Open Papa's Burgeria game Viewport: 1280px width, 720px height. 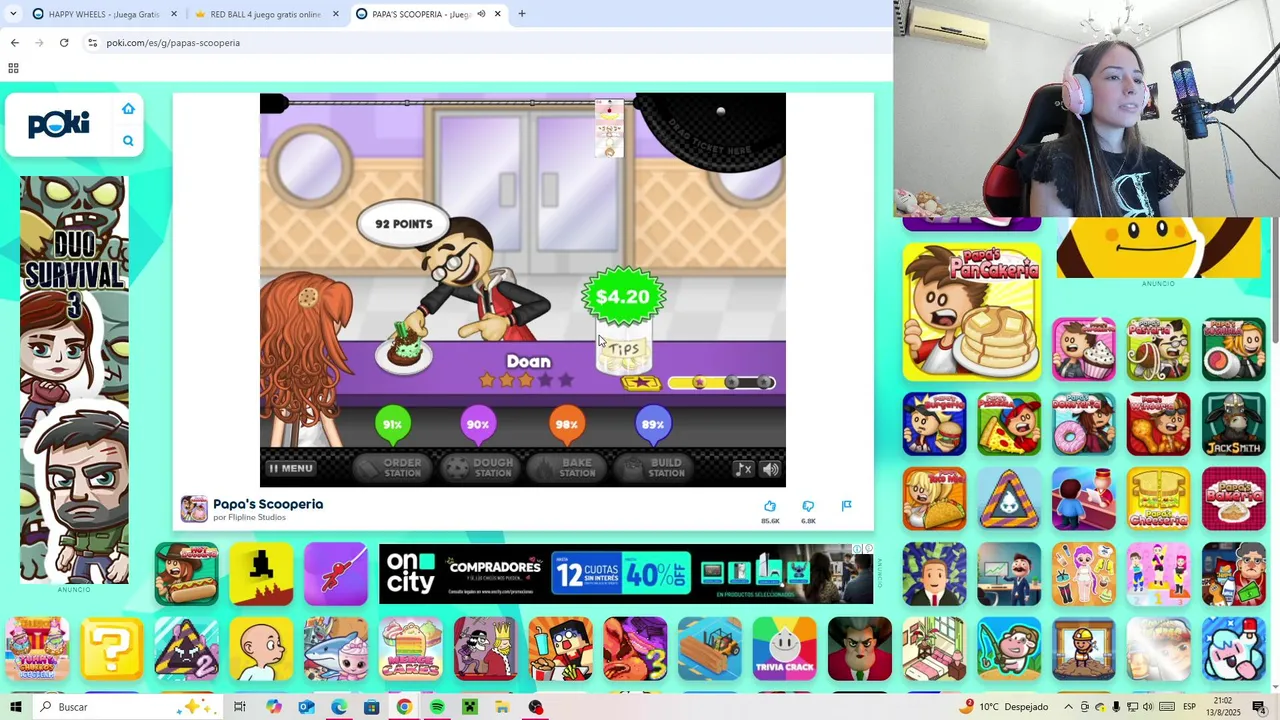click(x=934, y=424)
